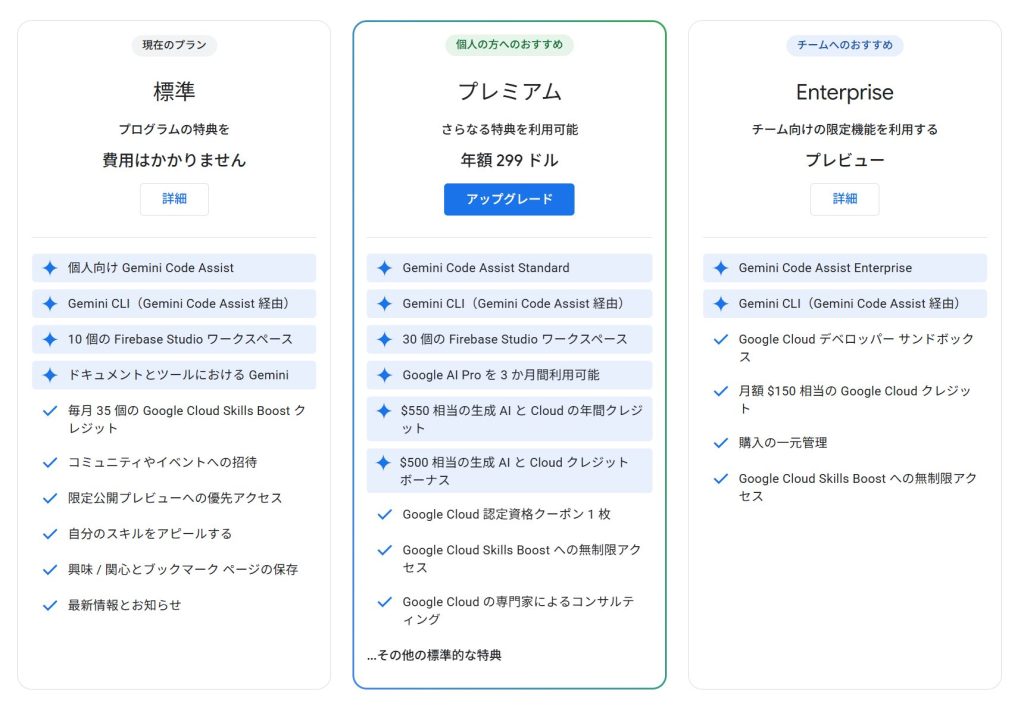This screenshot has width=1024, height=705.
Task: Click the 詳細 button under 標準 plan
Action: tap(174, 199)
